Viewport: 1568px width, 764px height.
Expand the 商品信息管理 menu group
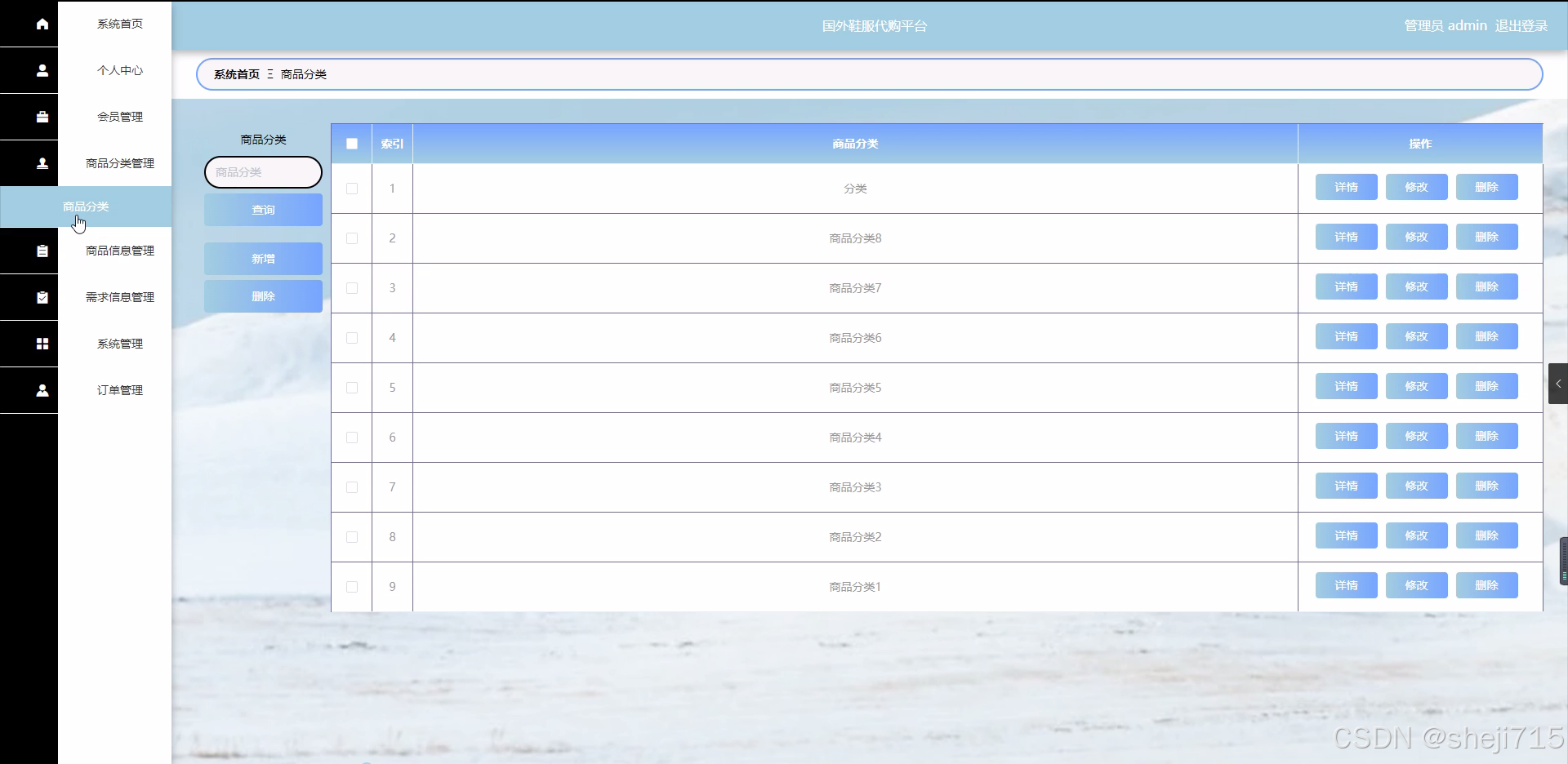click(120, 251)
